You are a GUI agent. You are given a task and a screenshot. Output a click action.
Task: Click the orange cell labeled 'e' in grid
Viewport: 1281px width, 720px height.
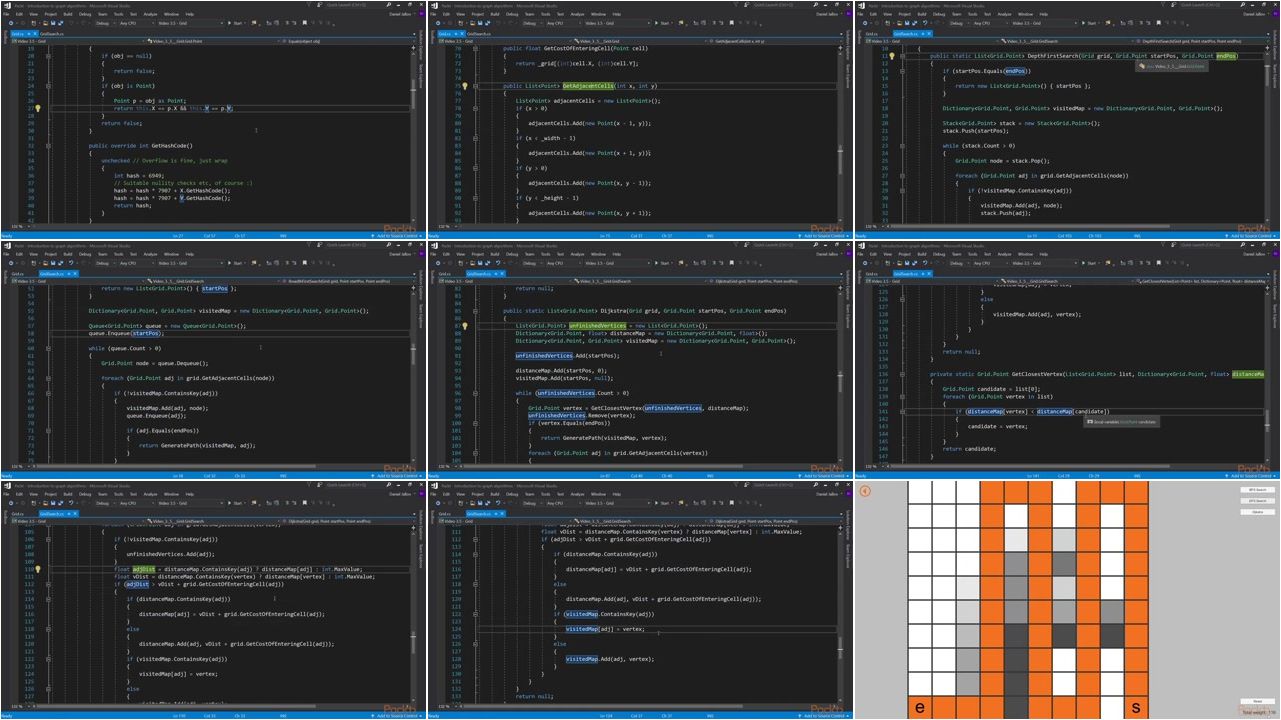(x=920, y=708)
